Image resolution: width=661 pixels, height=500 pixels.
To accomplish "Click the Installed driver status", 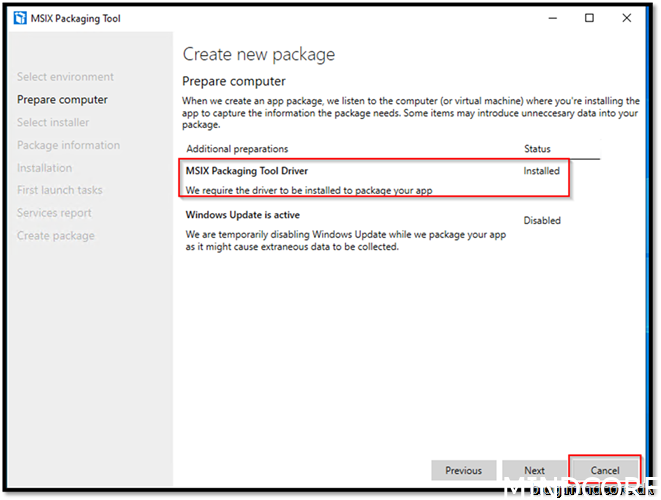I will (542, 171).
